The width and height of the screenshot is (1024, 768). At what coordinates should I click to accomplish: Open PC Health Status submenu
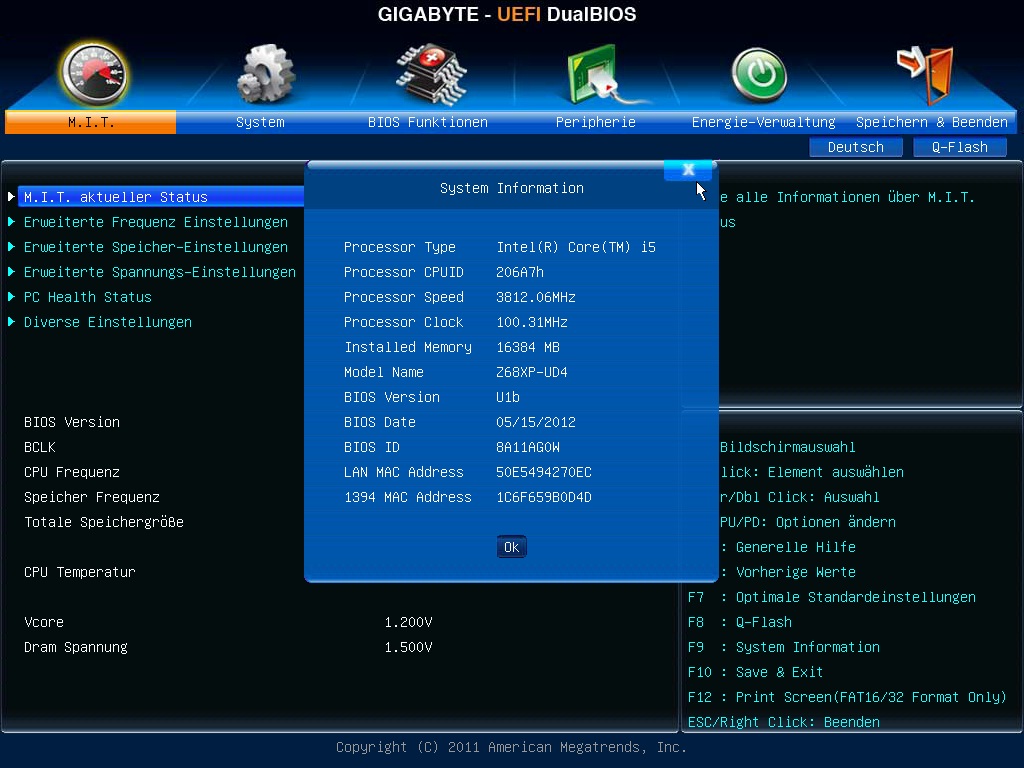click(88, 297)
